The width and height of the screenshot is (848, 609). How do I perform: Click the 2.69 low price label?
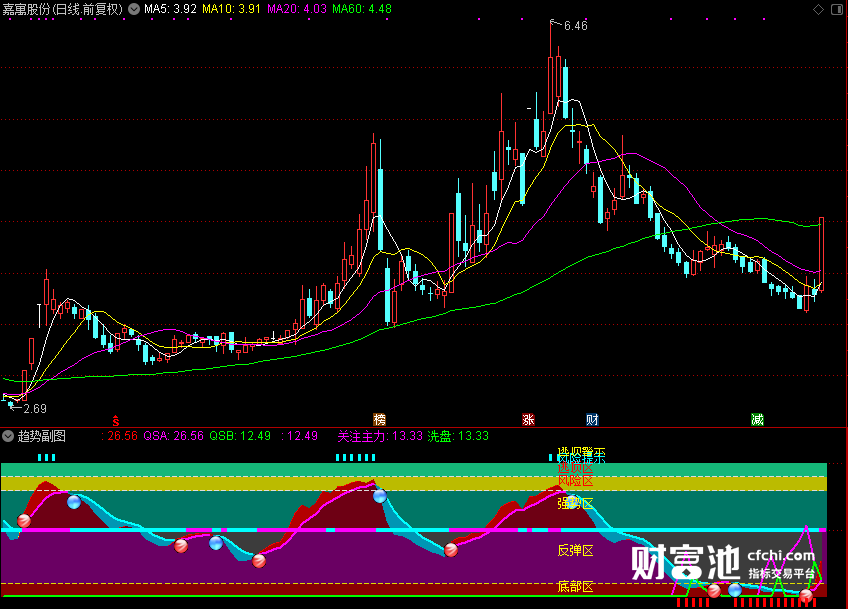coord(35,408)
